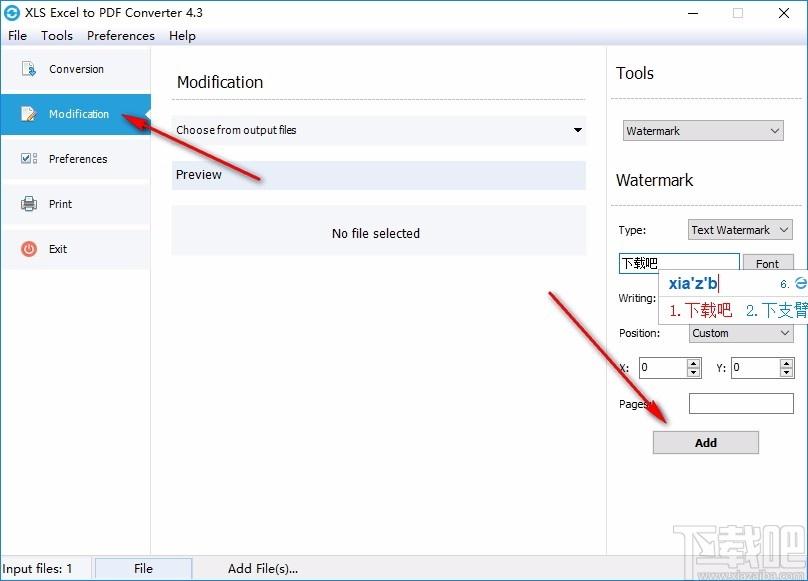This screenshot has width=808, height=581.
Task: Increase the X value with up arrow
Action: tap(694, 363)
